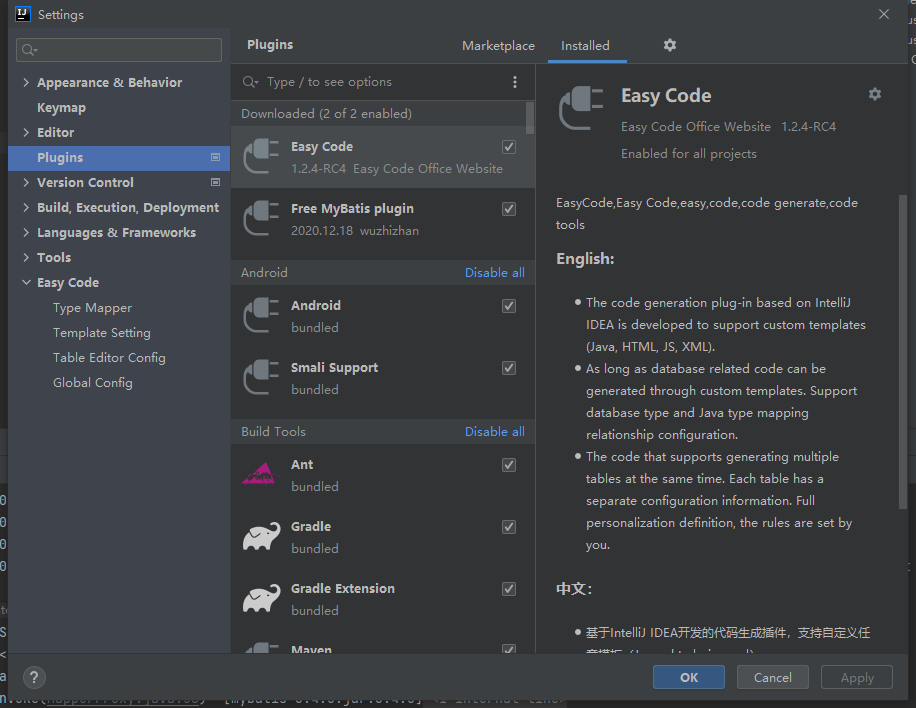The width and height of the screenshot is (916, 708).
Task: Select Plugins in the settings tree
Action: (x=119, y=158)
